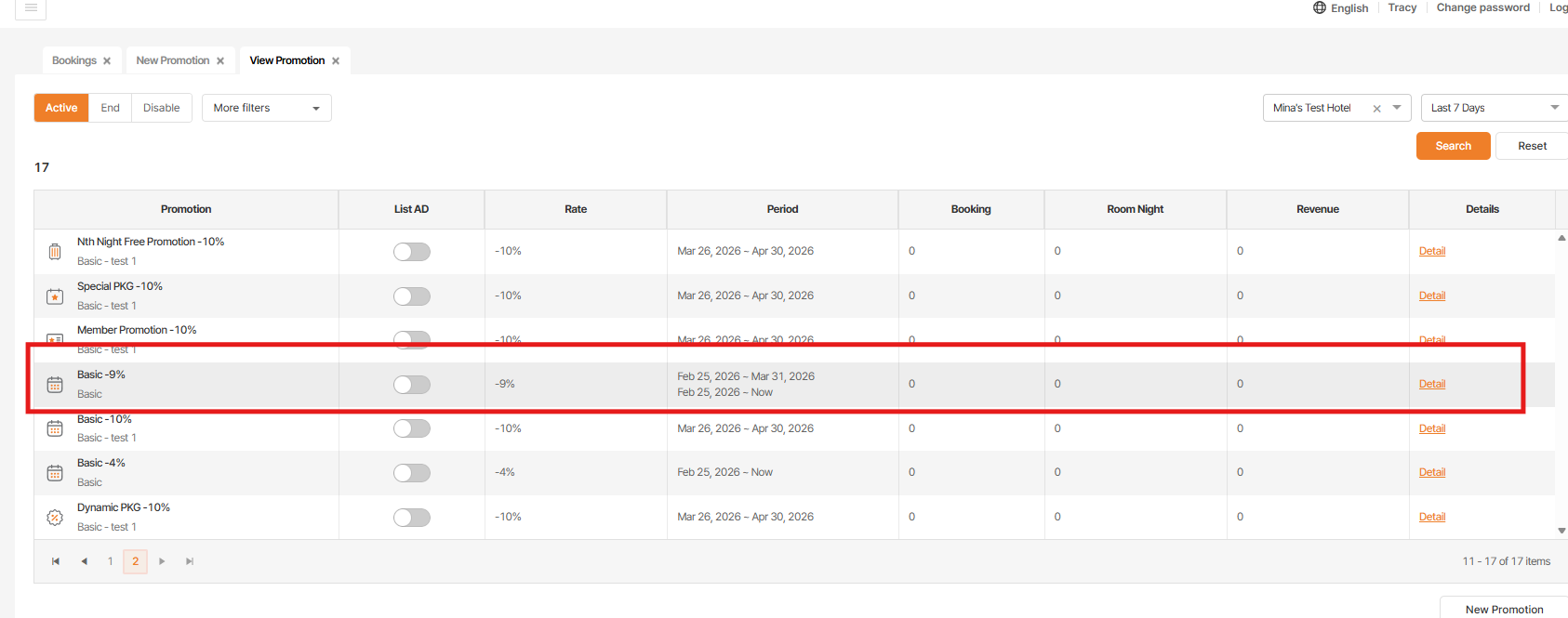Click the hamburger menu icon
Viewport: 1568px width, 618px height.
(31, 7)
